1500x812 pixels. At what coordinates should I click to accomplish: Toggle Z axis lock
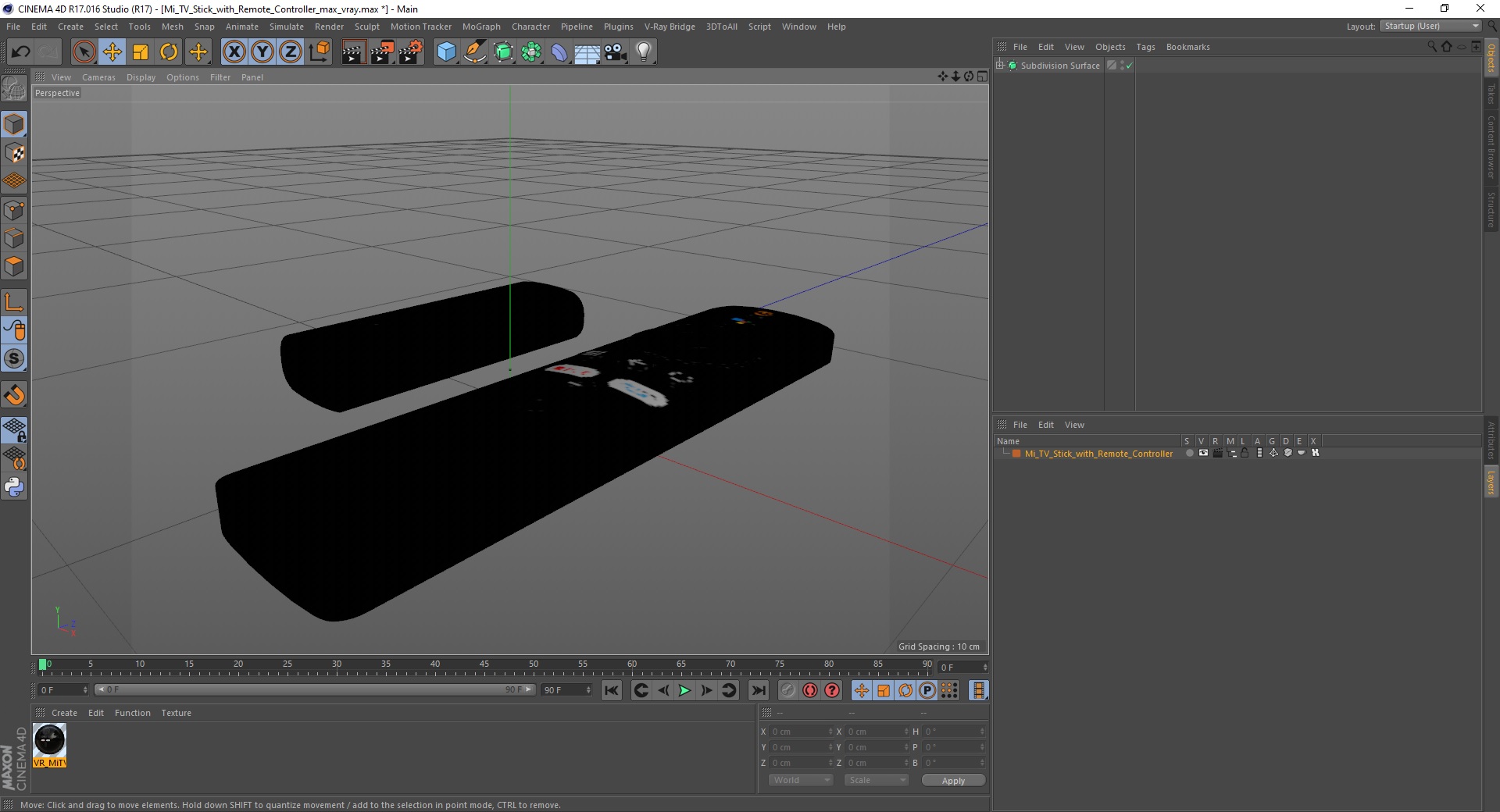[x=291, y=52]
